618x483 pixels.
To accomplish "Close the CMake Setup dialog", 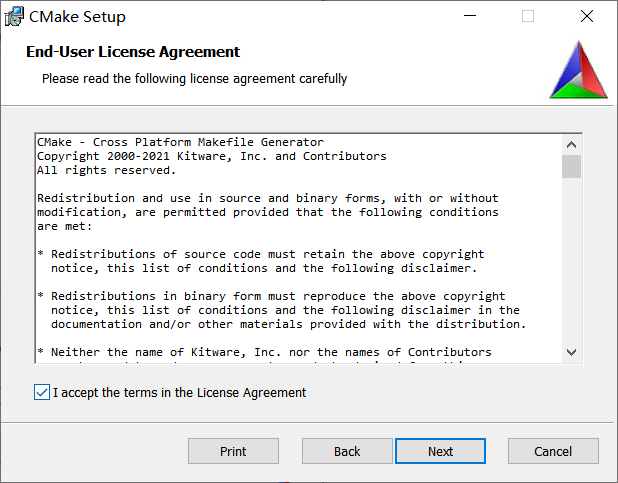I will 587,17.
